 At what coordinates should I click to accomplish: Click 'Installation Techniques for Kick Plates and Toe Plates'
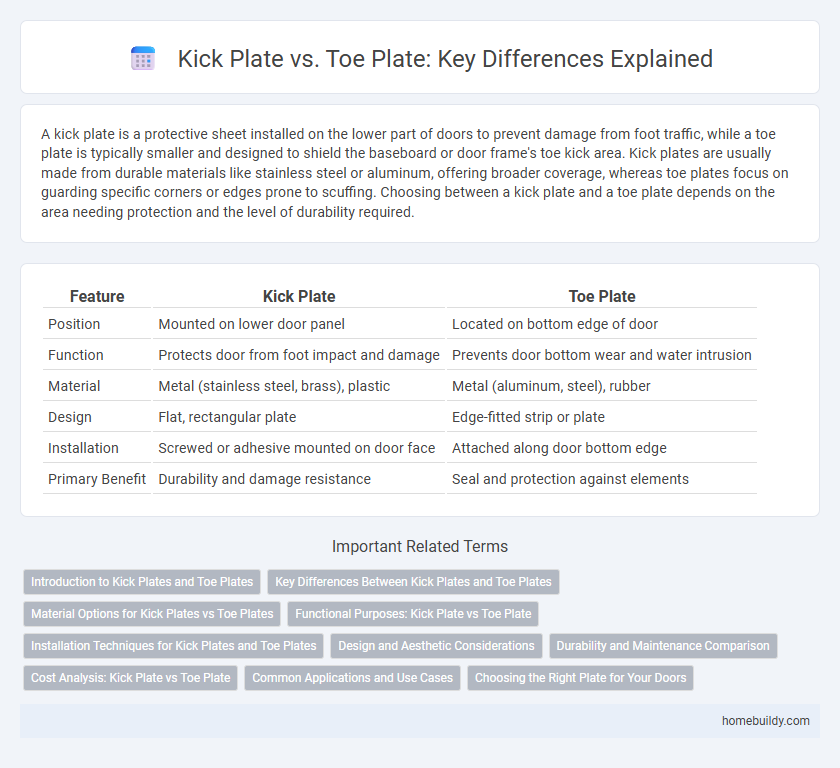(173, 646)
